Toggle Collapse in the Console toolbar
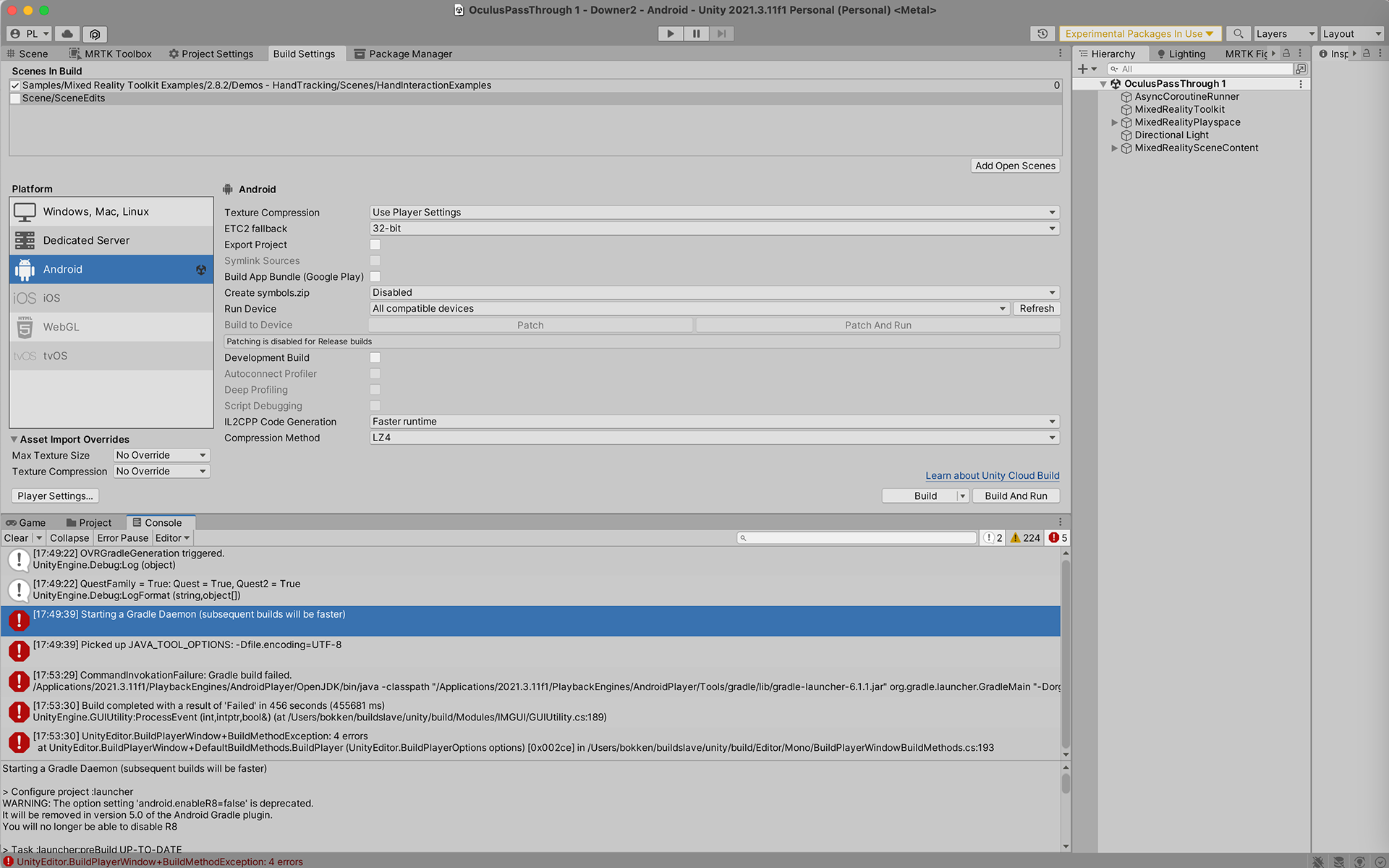This screenshot has width=1389, height=868. tap(69, 537)
